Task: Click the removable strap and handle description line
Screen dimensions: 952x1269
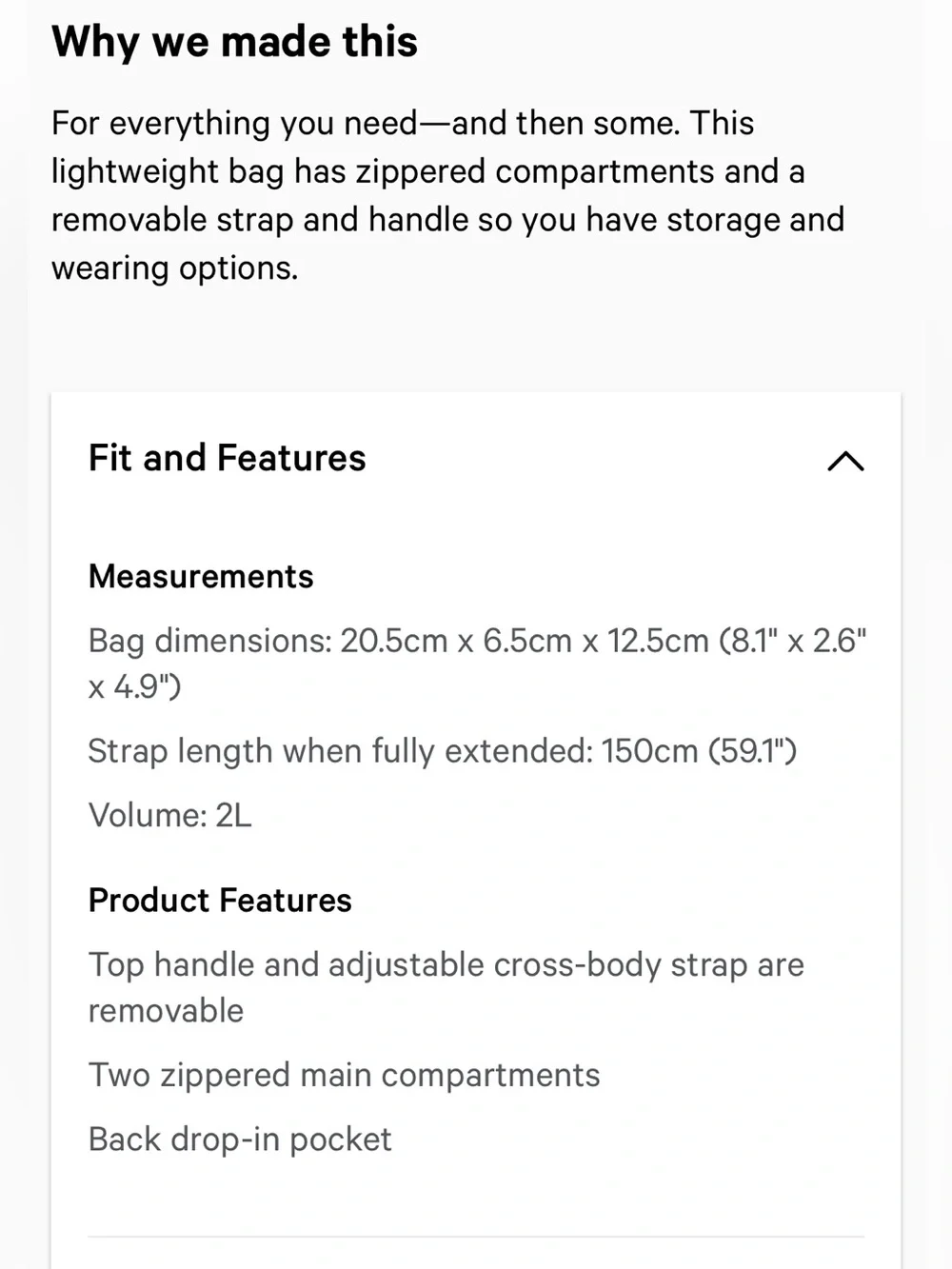Action: [x=447, y=220]
